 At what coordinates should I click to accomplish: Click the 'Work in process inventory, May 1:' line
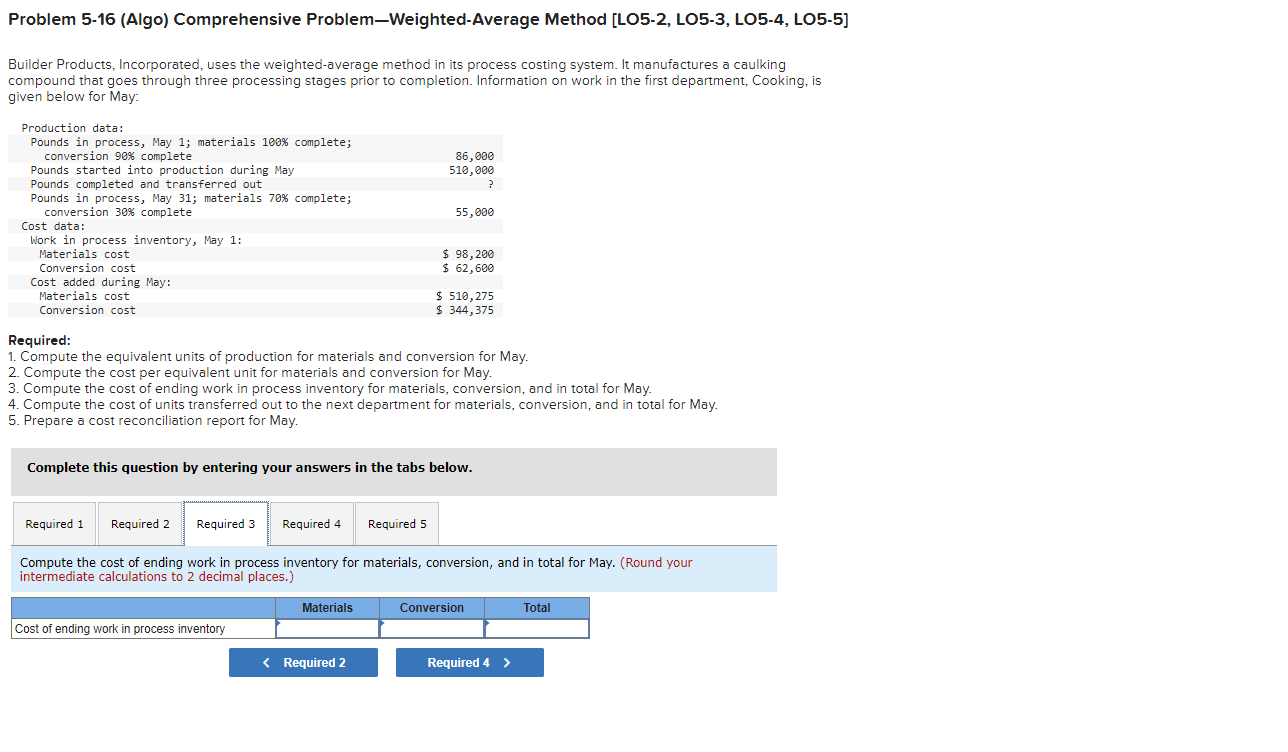pos(136,241)
